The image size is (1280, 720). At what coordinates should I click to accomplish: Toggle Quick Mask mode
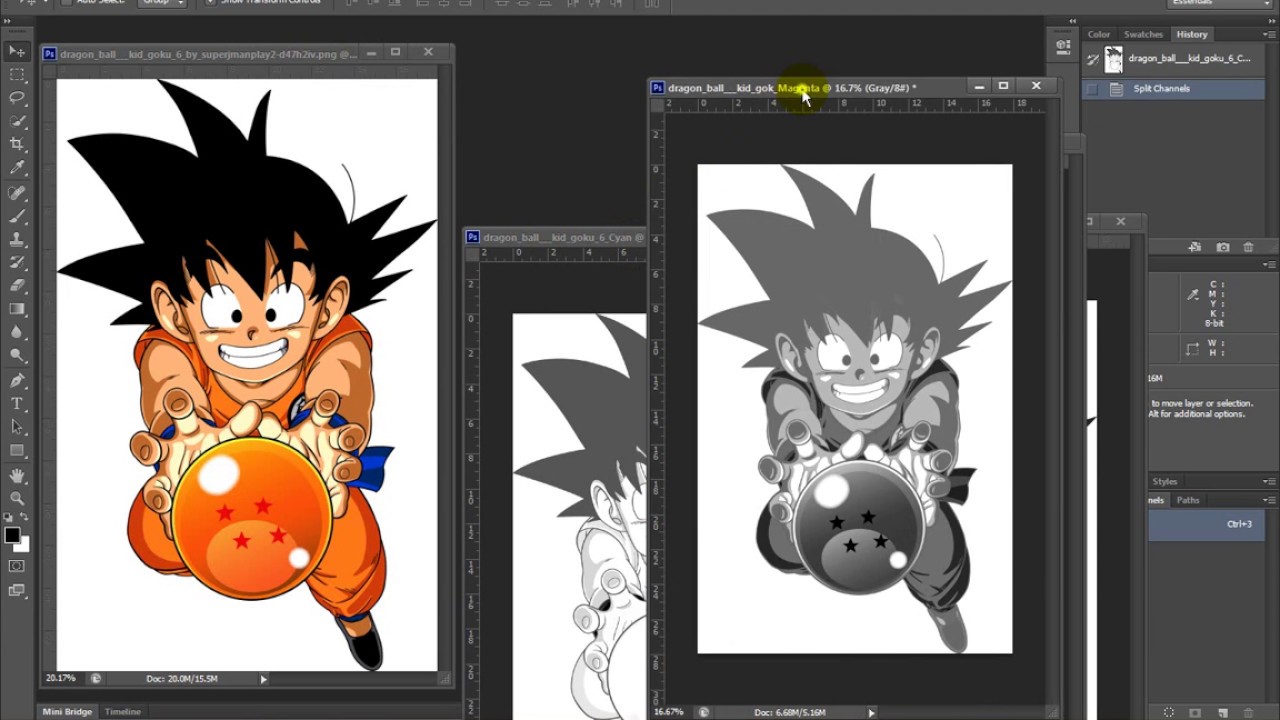[x=17, y=566]
